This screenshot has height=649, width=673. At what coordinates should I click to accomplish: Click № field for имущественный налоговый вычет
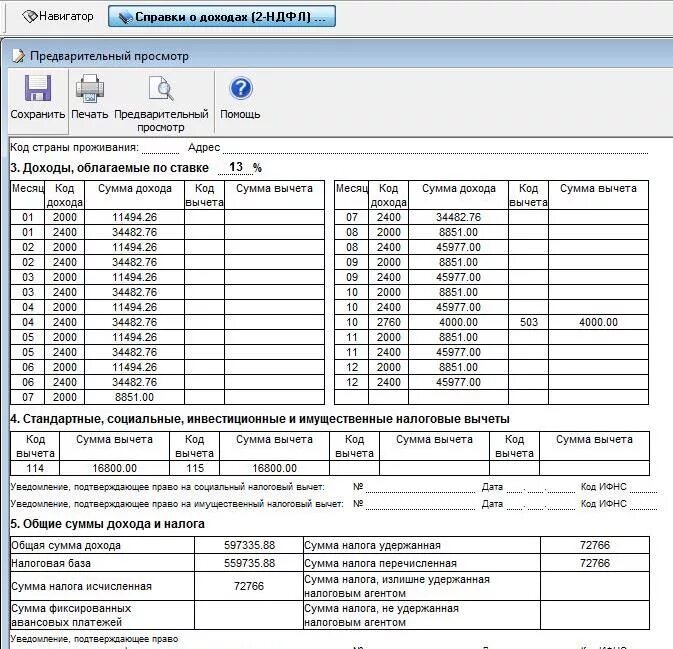click(x=420, y=504)
